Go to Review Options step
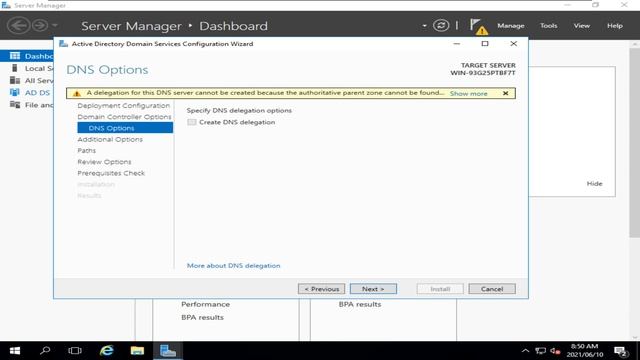Screen dimensions: 640x360 (x=104, y=162)
